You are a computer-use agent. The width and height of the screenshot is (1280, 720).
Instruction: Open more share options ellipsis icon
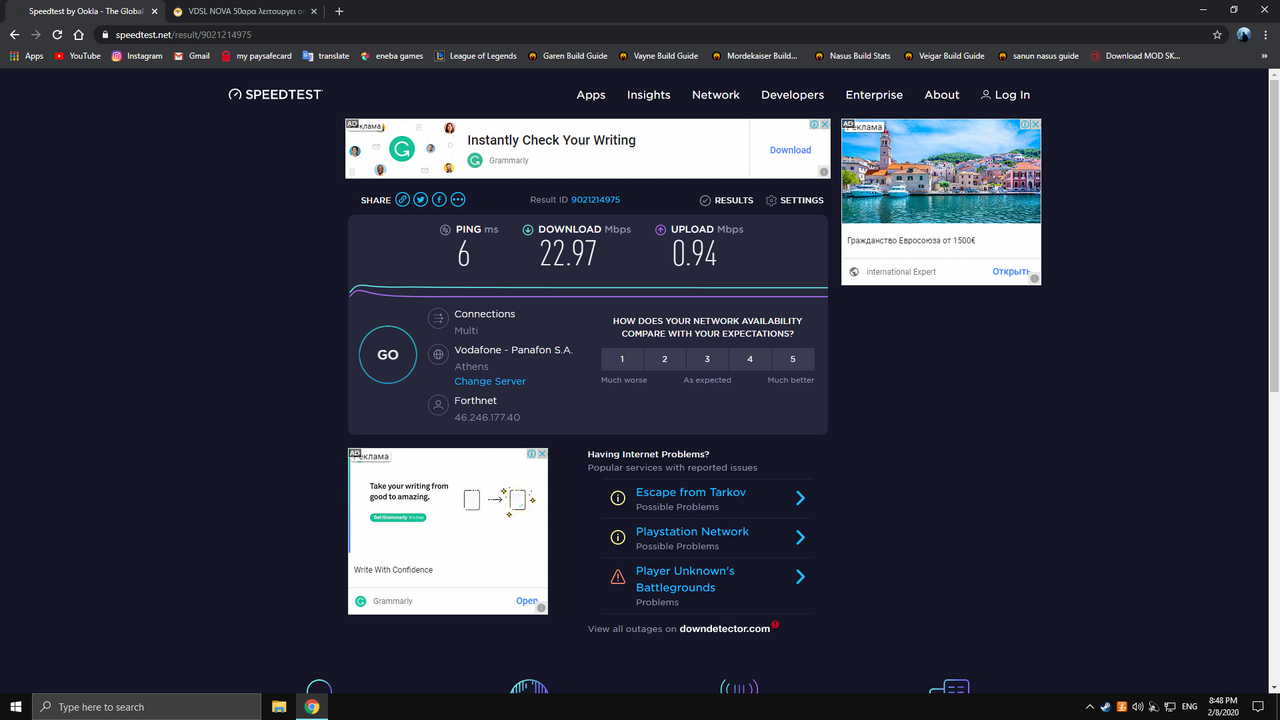pyautogui.click(x=458, y=200)
